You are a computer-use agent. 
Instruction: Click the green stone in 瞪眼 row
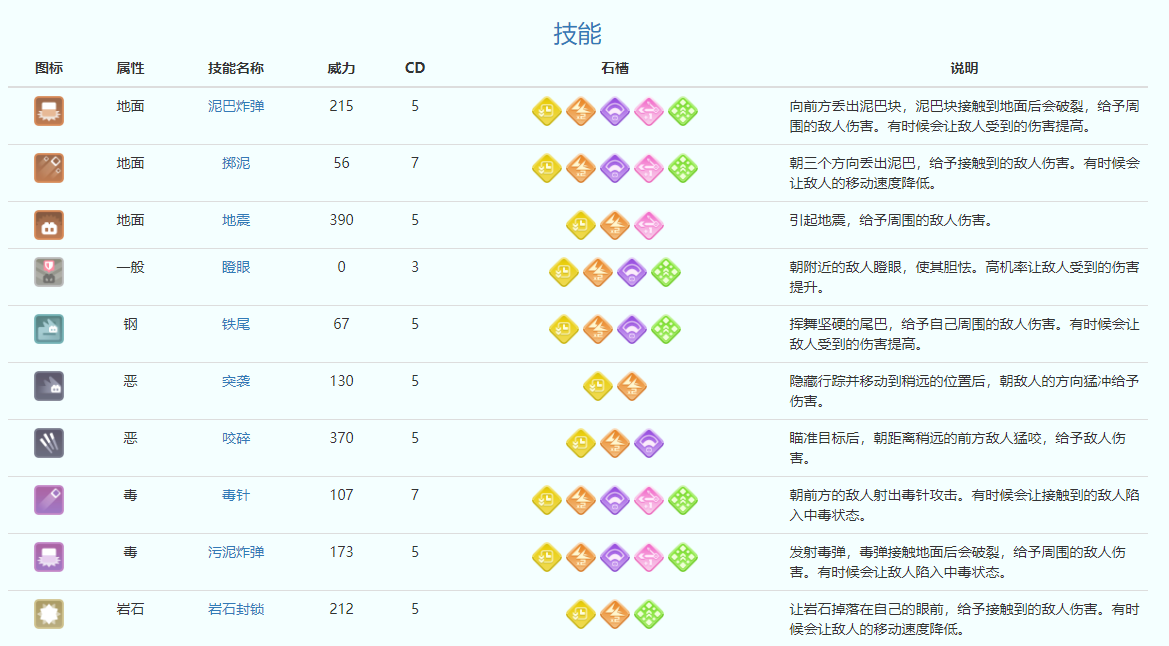click(666, 272)
